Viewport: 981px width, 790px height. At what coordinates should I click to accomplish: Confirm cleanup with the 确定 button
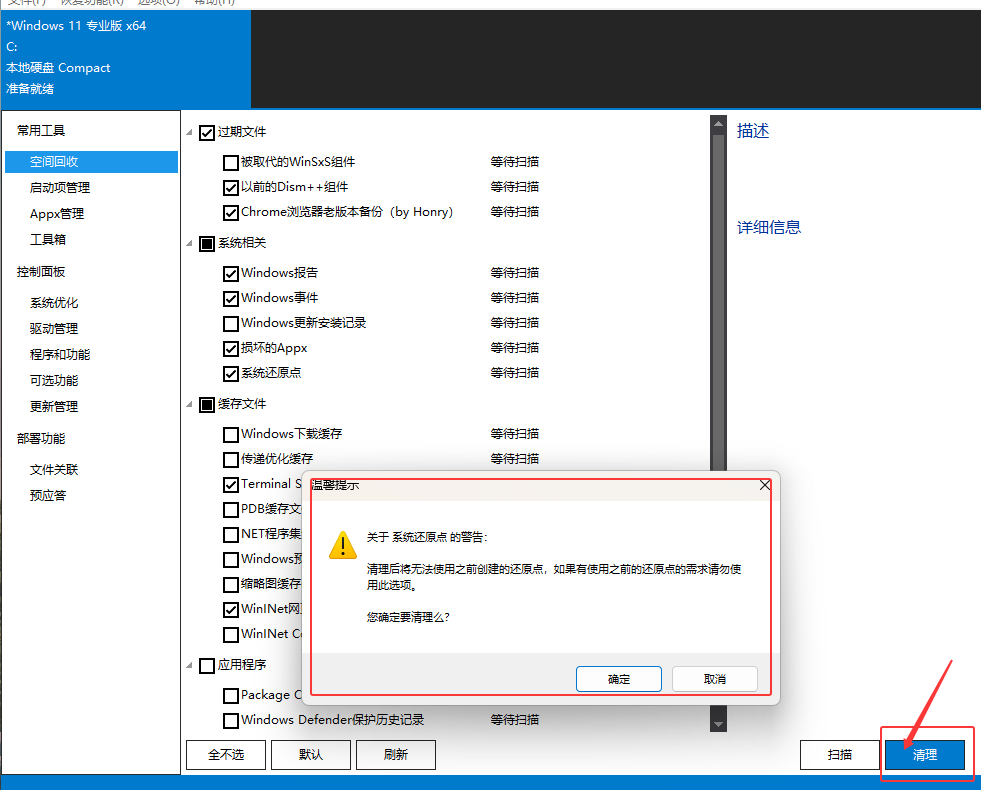[619, 679]
